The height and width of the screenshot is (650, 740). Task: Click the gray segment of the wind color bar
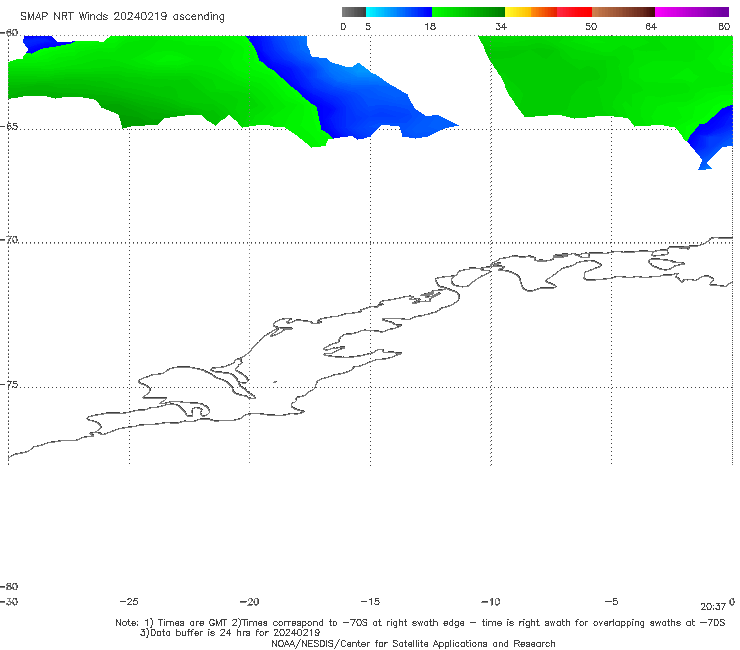pyautogui.click(x=353, y=12)
